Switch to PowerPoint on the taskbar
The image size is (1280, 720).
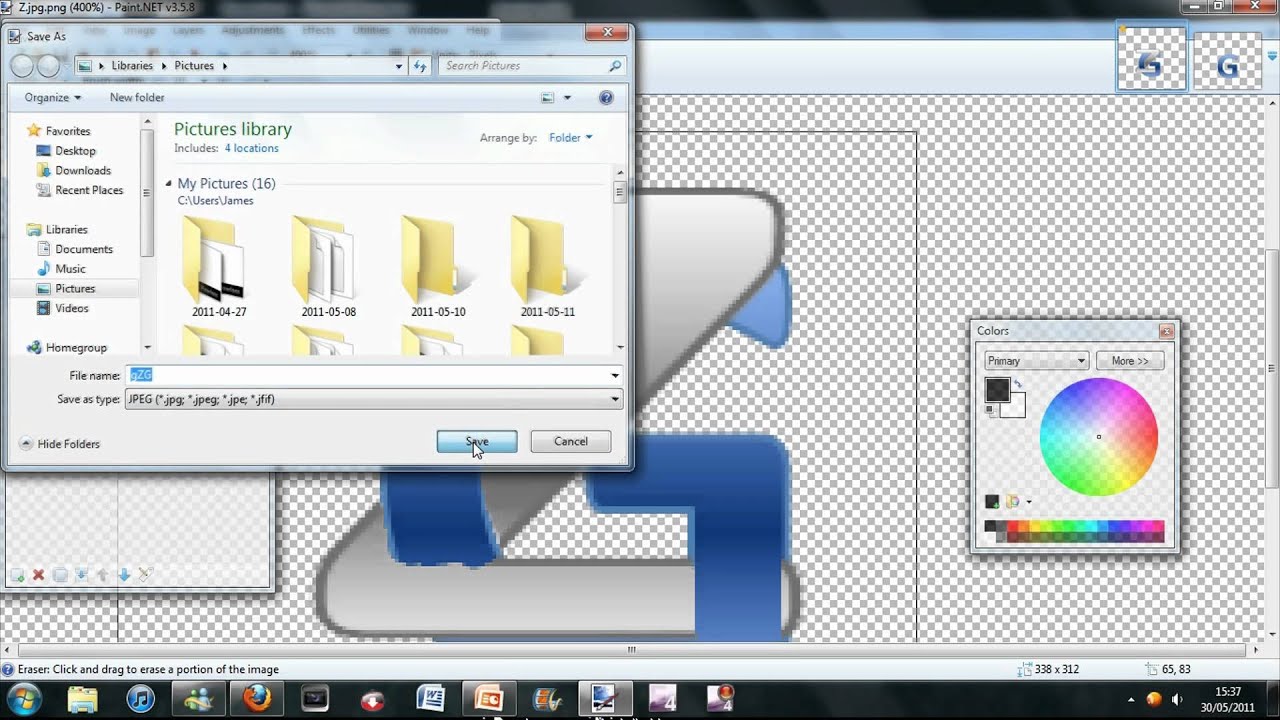pos(489,698)
